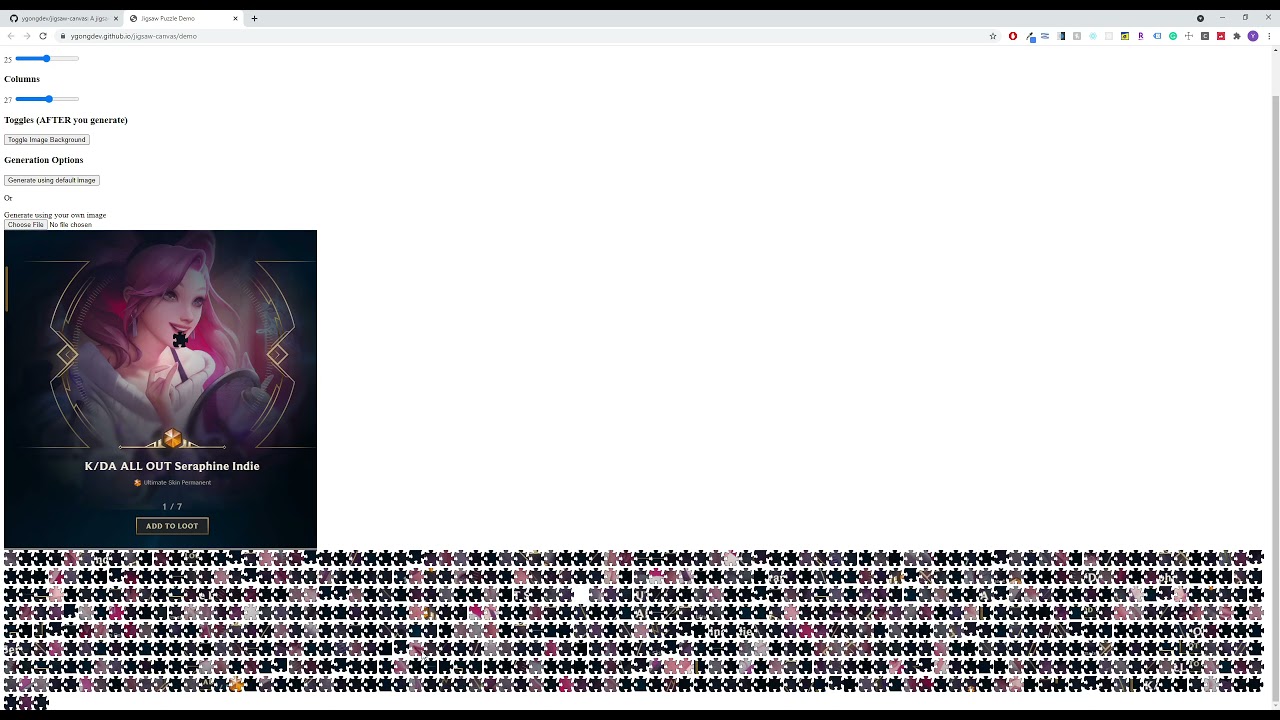Click 'Toggles (AFTER you generate)' heading
This screenshot has width=1280, height=720.
click(x=66, y=120)
